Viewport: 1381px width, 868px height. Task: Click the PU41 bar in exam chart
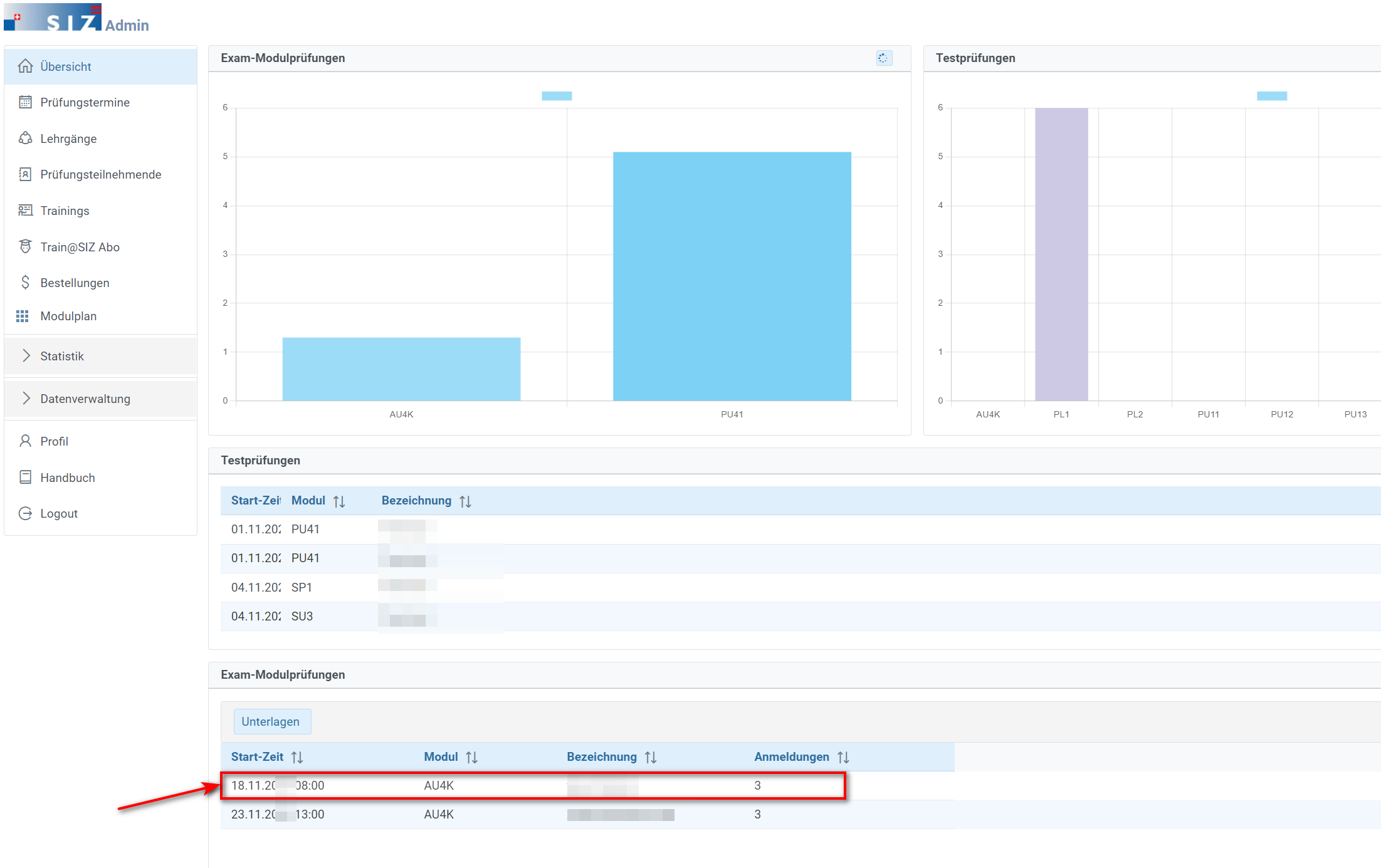[x=732, y=276]
